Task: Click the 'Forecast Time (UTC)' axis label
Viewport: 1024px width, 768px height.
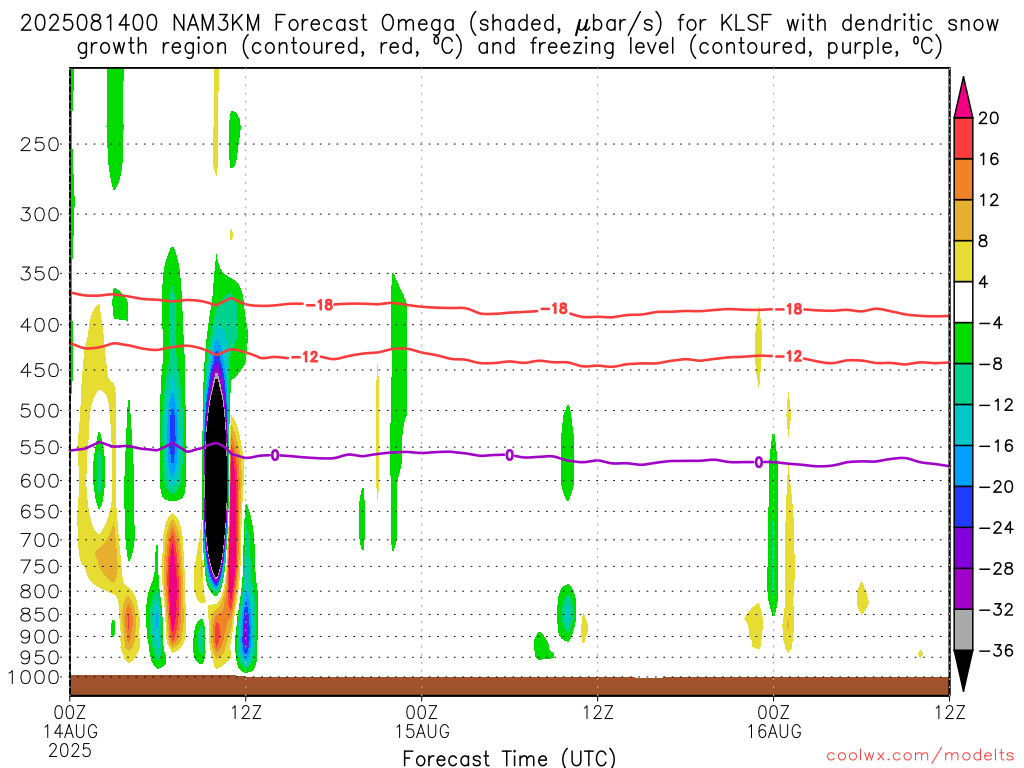Action: click(x=509, y=758)
